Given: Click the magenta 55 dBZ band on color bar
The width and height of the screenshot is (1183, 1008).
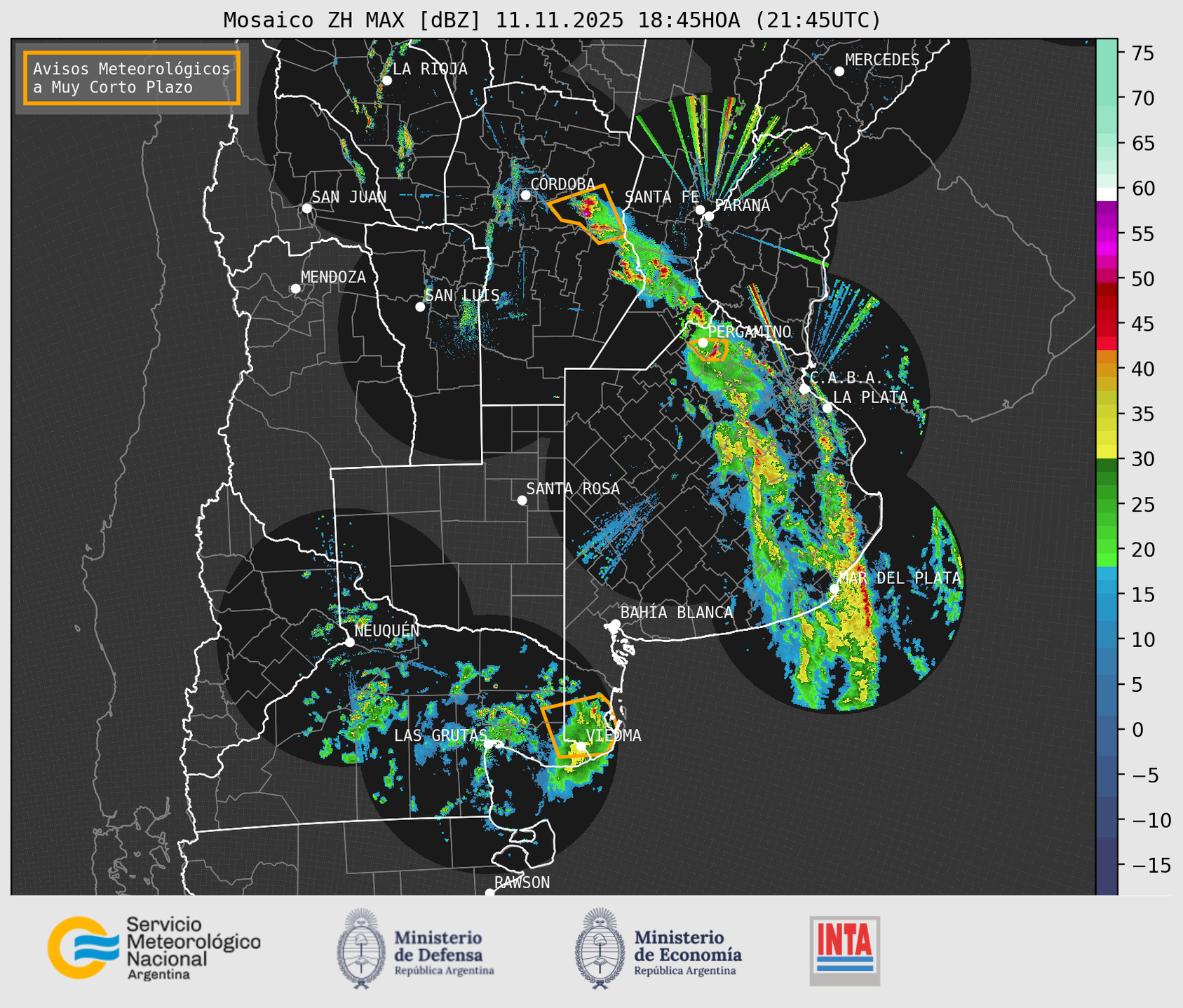Looking at the screenshot, I should coord(1107,233).
